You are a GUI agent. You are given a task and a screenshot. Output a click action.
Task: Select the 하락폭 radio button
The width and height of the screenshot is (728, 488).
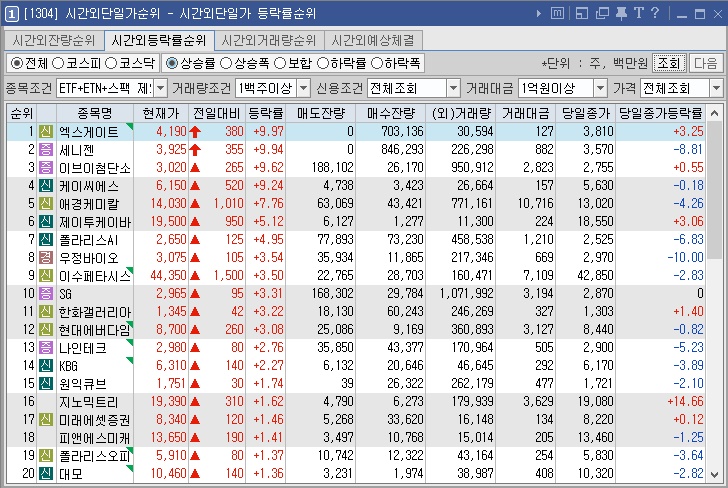(377, 63)
